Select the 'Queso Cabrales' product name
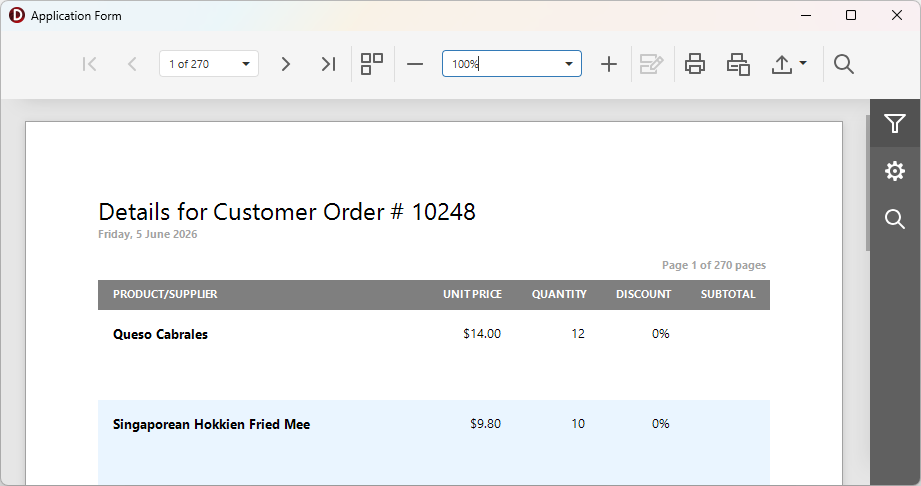Viewport: 921px width, 486px height. 160,334
